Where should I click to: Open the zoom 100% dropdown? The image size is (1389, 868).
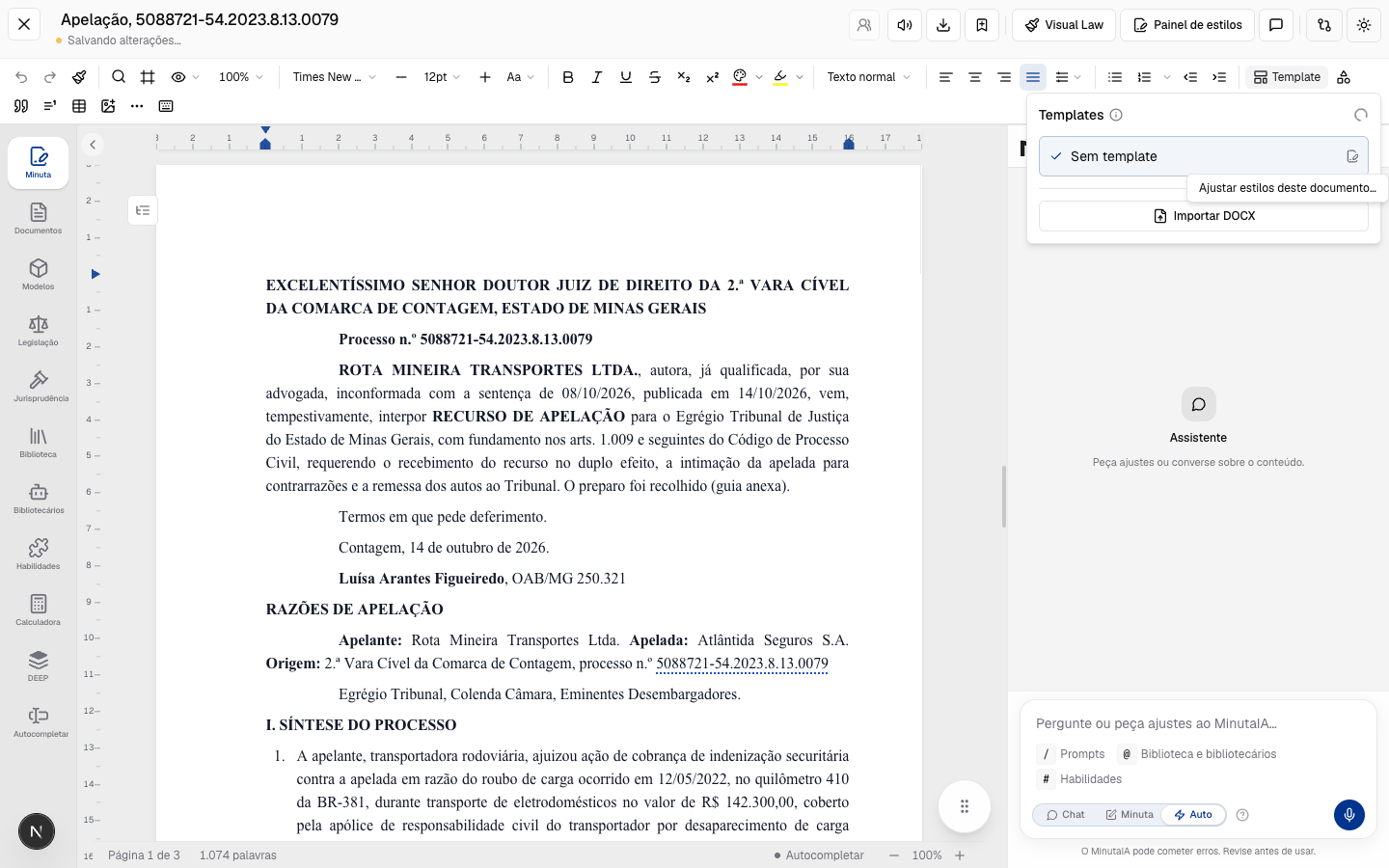click(241, 77)
